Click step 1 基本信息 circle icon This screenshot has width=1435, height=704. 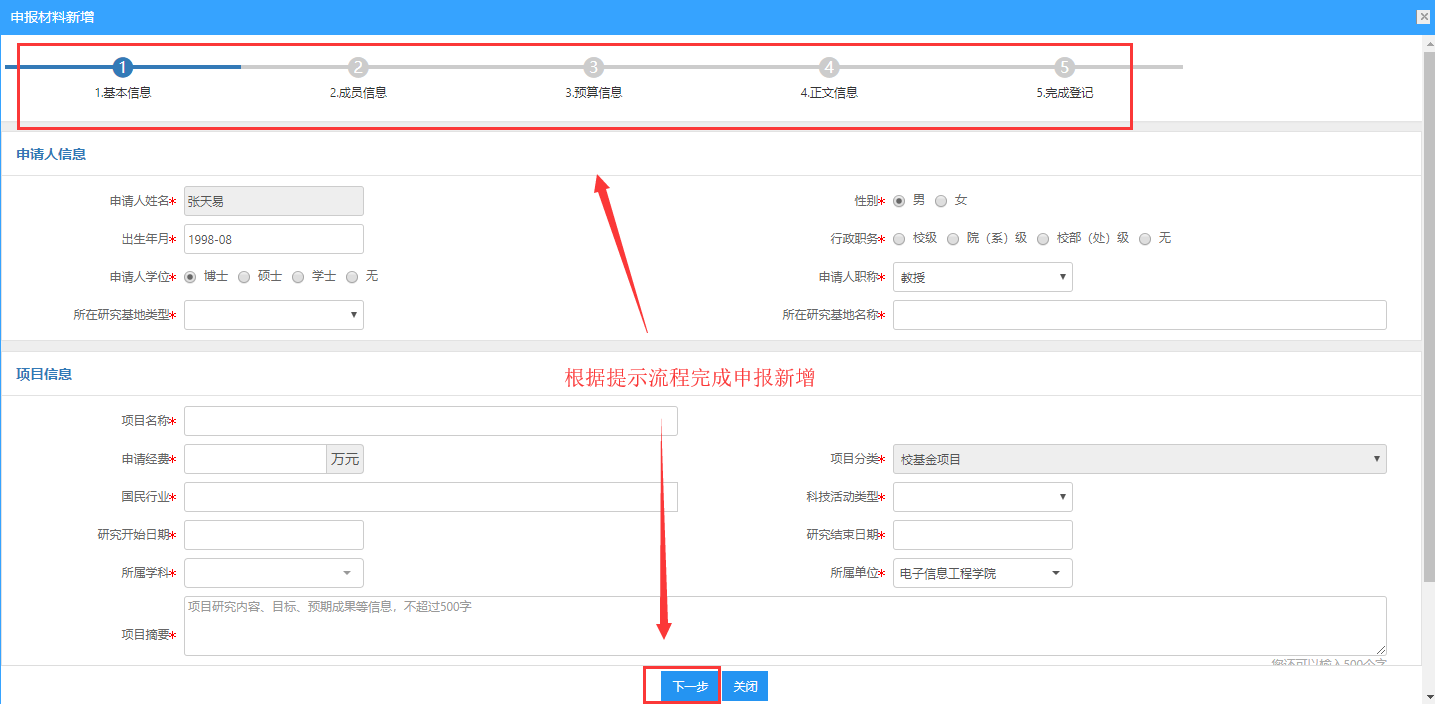(x=123, y=67)
